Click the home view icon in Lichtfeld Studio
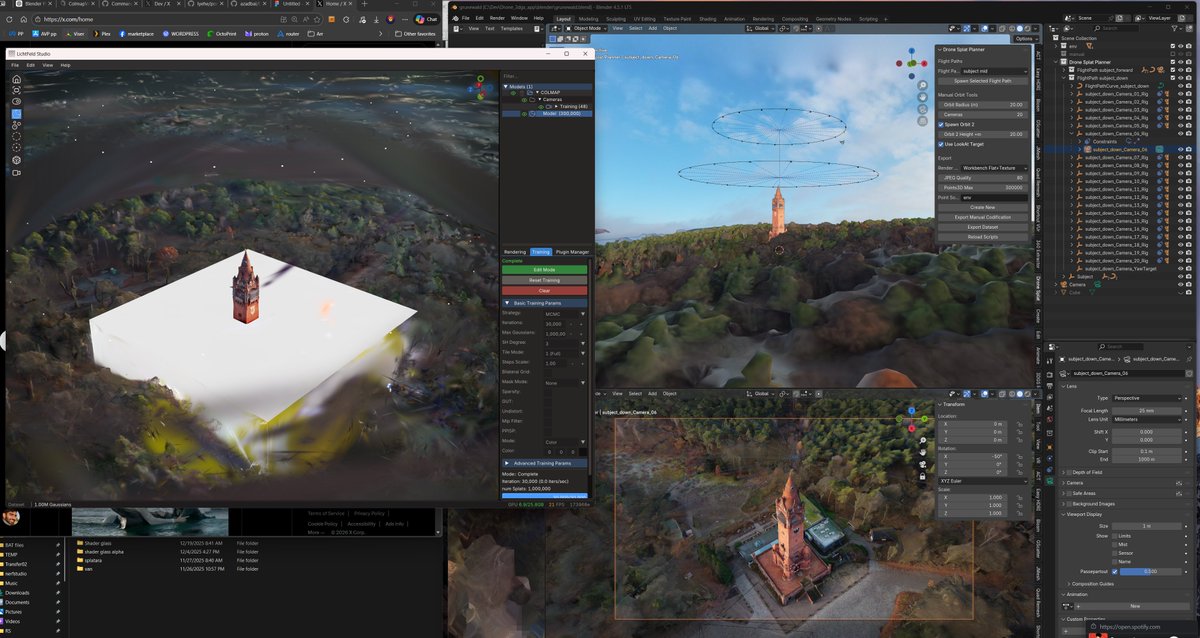Screen dimensions: 1200x638 pos(16,78)
